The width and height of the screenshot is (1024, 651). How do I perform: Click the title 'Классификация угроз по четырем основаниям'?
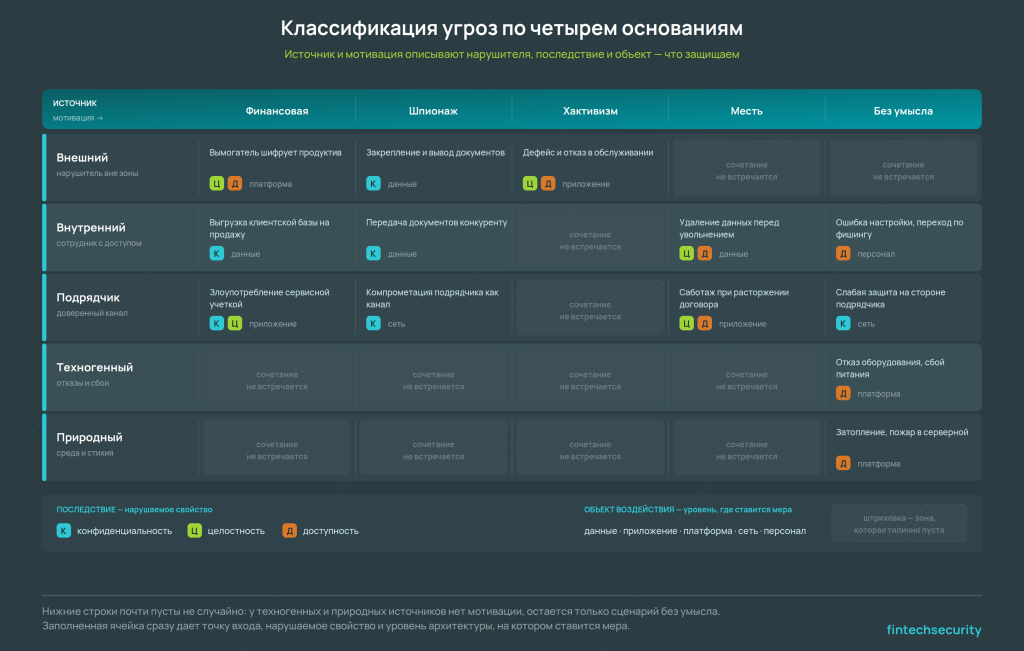pos(511,28)
